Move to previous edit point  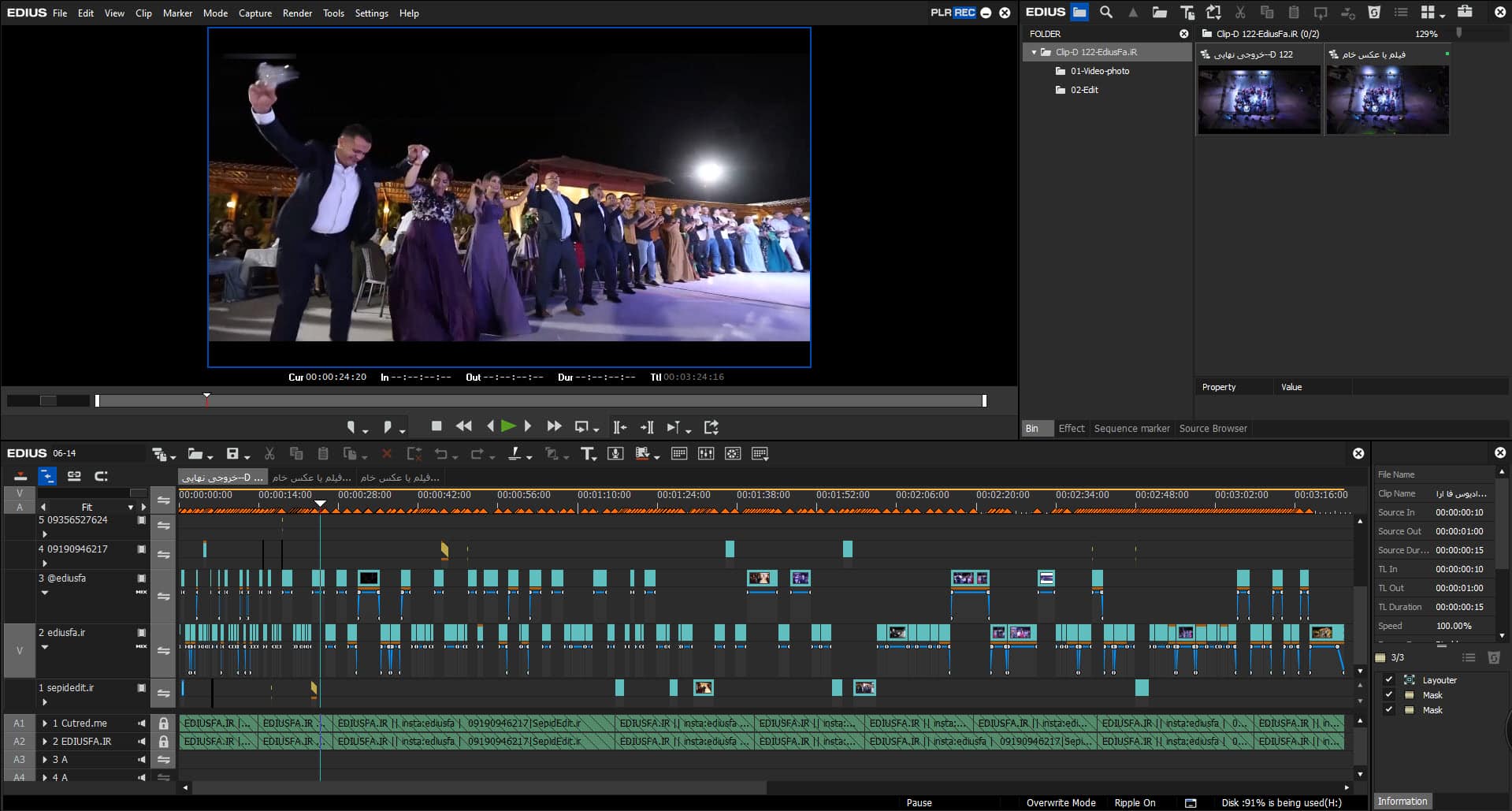(620, 427)
